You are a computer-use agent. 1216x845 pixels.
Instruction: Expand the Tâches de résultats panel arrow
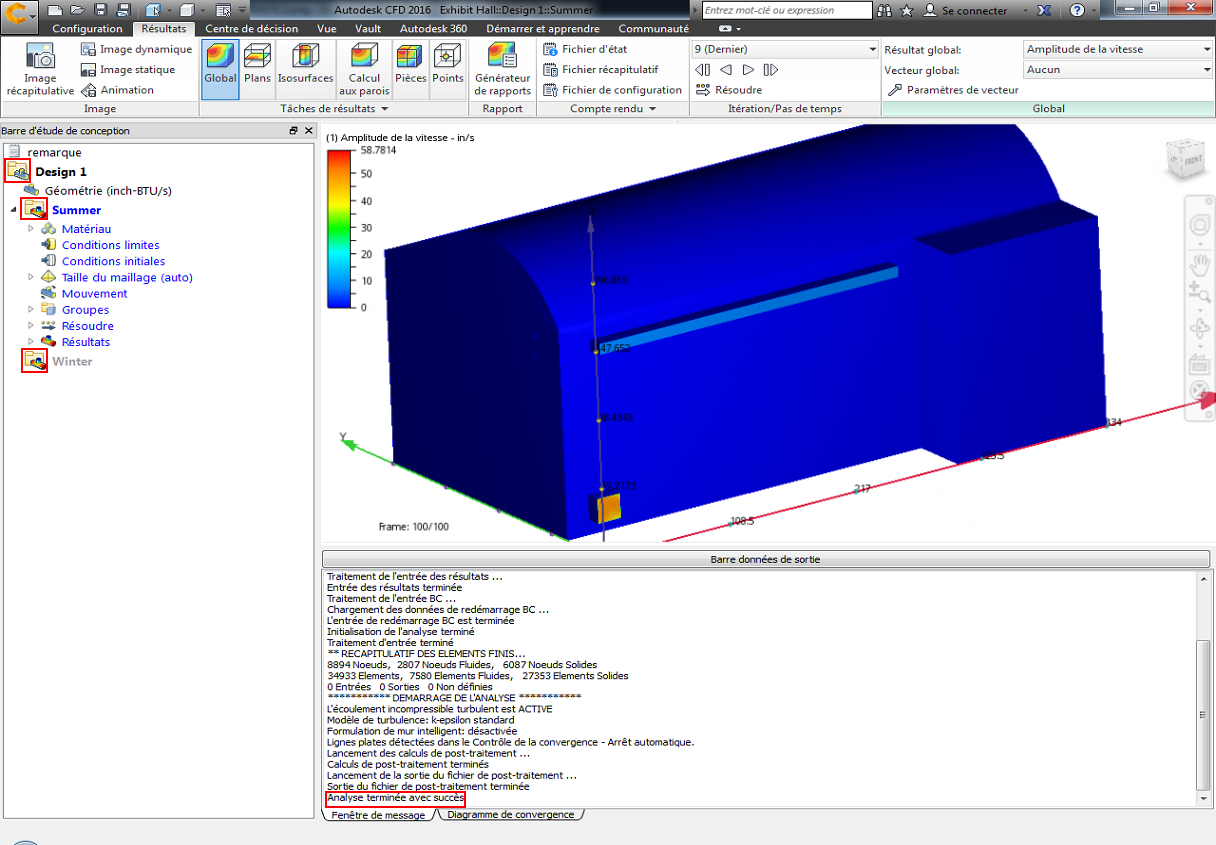coord(385,109)
